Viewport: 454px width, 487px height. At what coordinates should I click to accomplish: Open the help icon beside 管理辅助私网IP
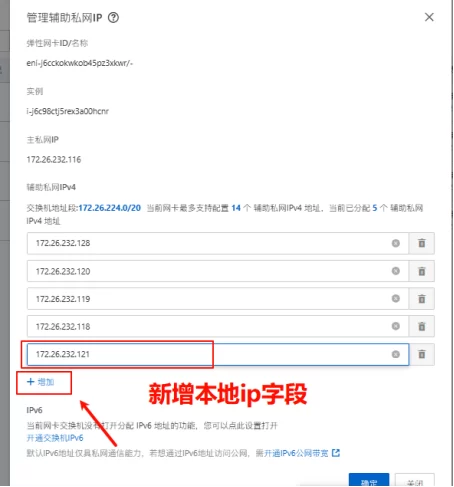tap(113, 17)
